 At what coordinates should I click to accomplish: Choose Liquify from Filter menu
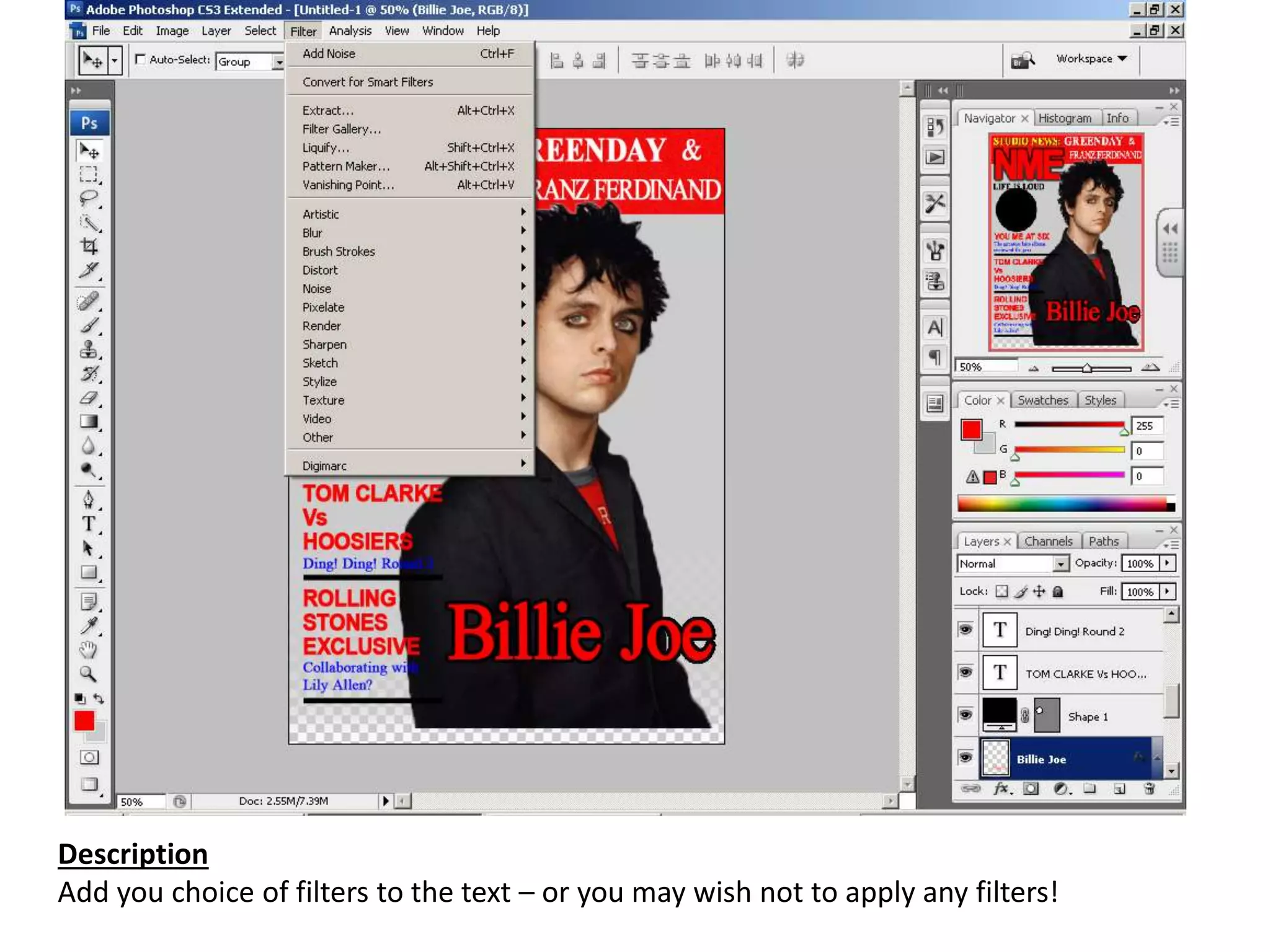(x=409, y=148)
